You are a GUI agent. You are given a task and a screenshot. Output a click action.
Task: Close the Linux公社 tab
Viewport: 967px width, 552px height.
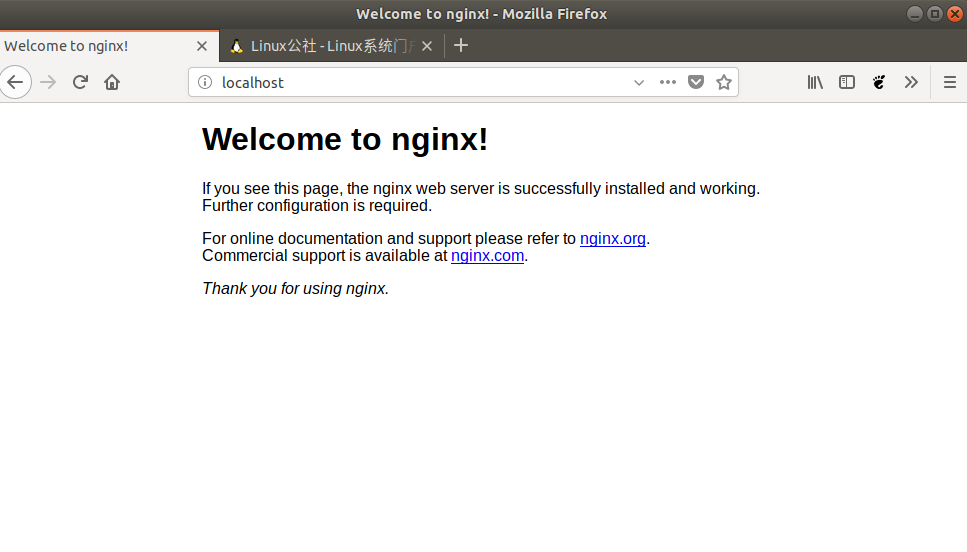tap(427, 46)
